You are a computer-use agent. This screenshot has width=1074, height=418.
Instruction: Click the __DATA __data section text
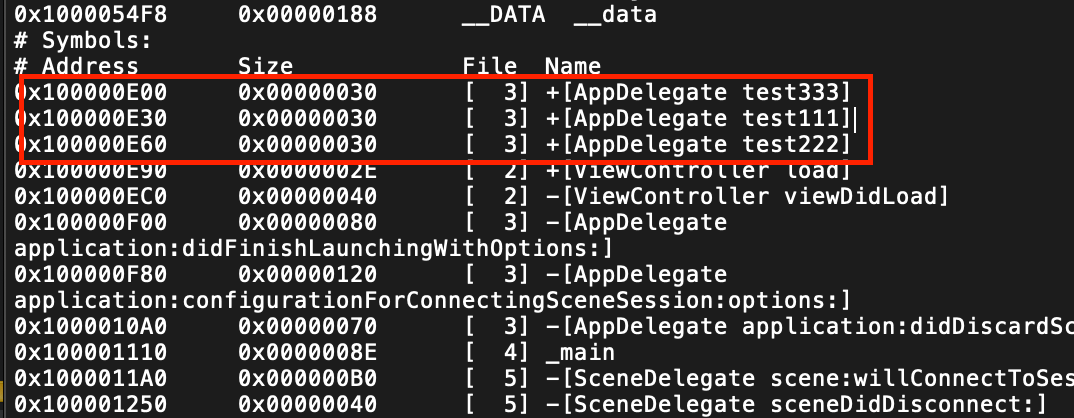[x=559, y=14]
